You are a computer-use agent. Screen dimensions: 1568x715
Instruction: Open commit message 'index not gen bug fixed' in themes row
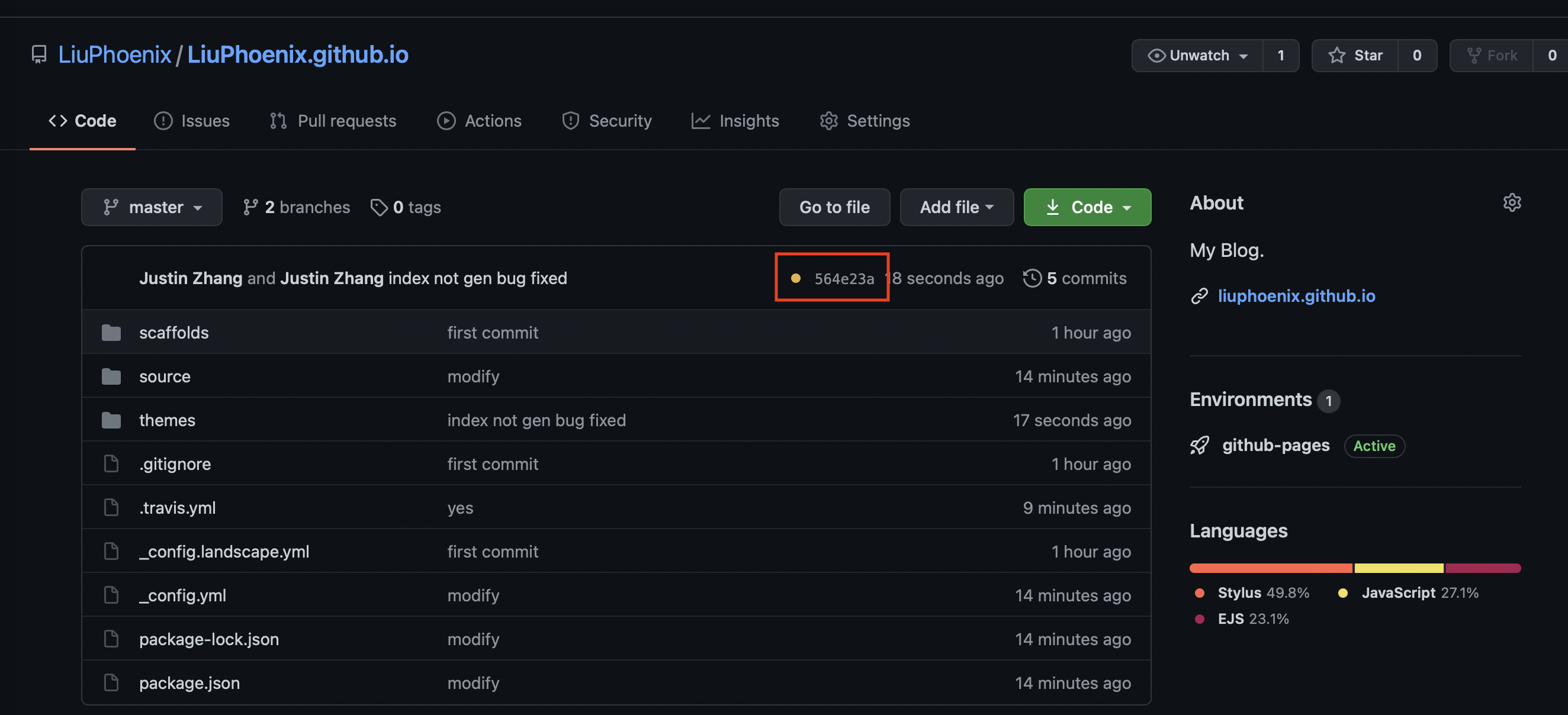[536, 420]
